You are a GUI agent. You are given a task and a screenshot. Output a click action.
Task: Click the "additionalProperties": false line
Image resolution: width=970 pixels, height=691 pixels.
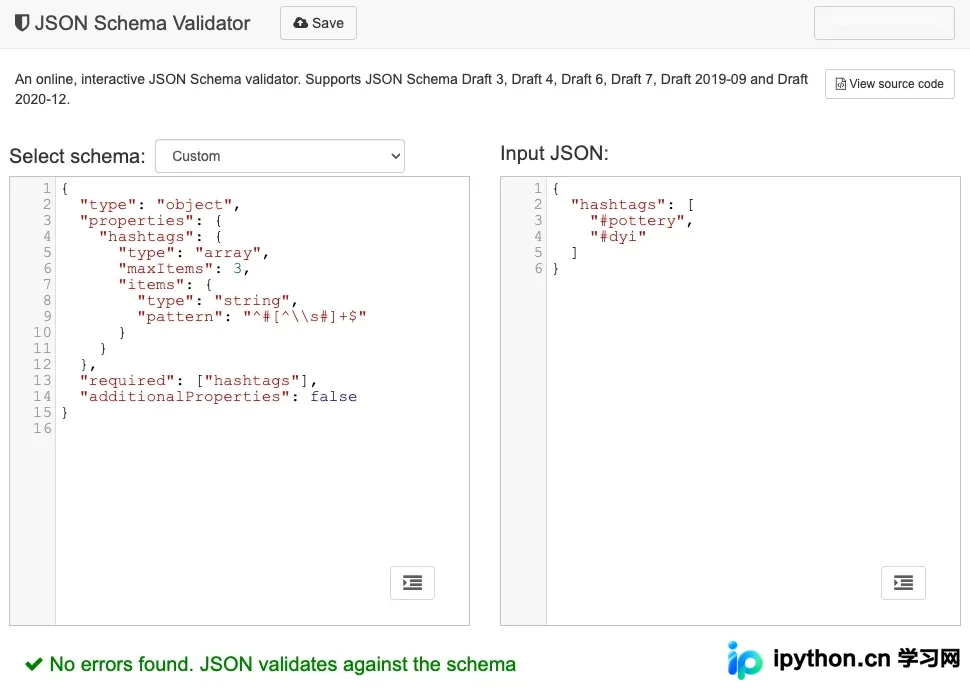pyautogui.click(x=218, y=397)
